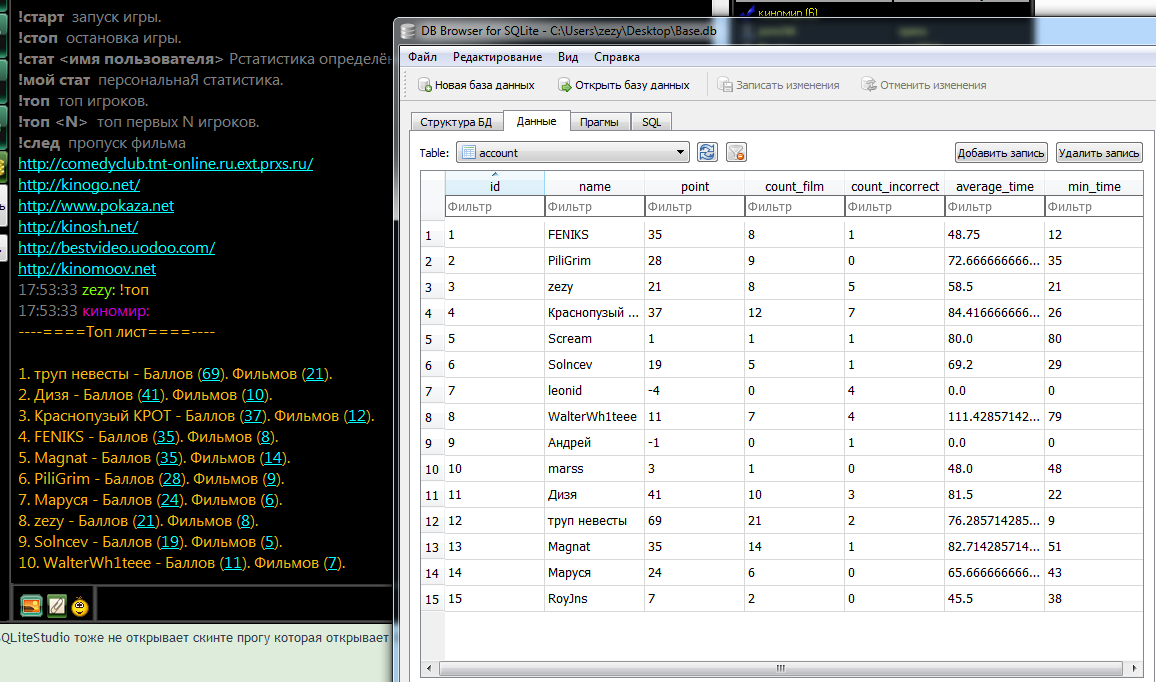Click the clear all filters icon

pyautogui.click(x=736, y=152)
